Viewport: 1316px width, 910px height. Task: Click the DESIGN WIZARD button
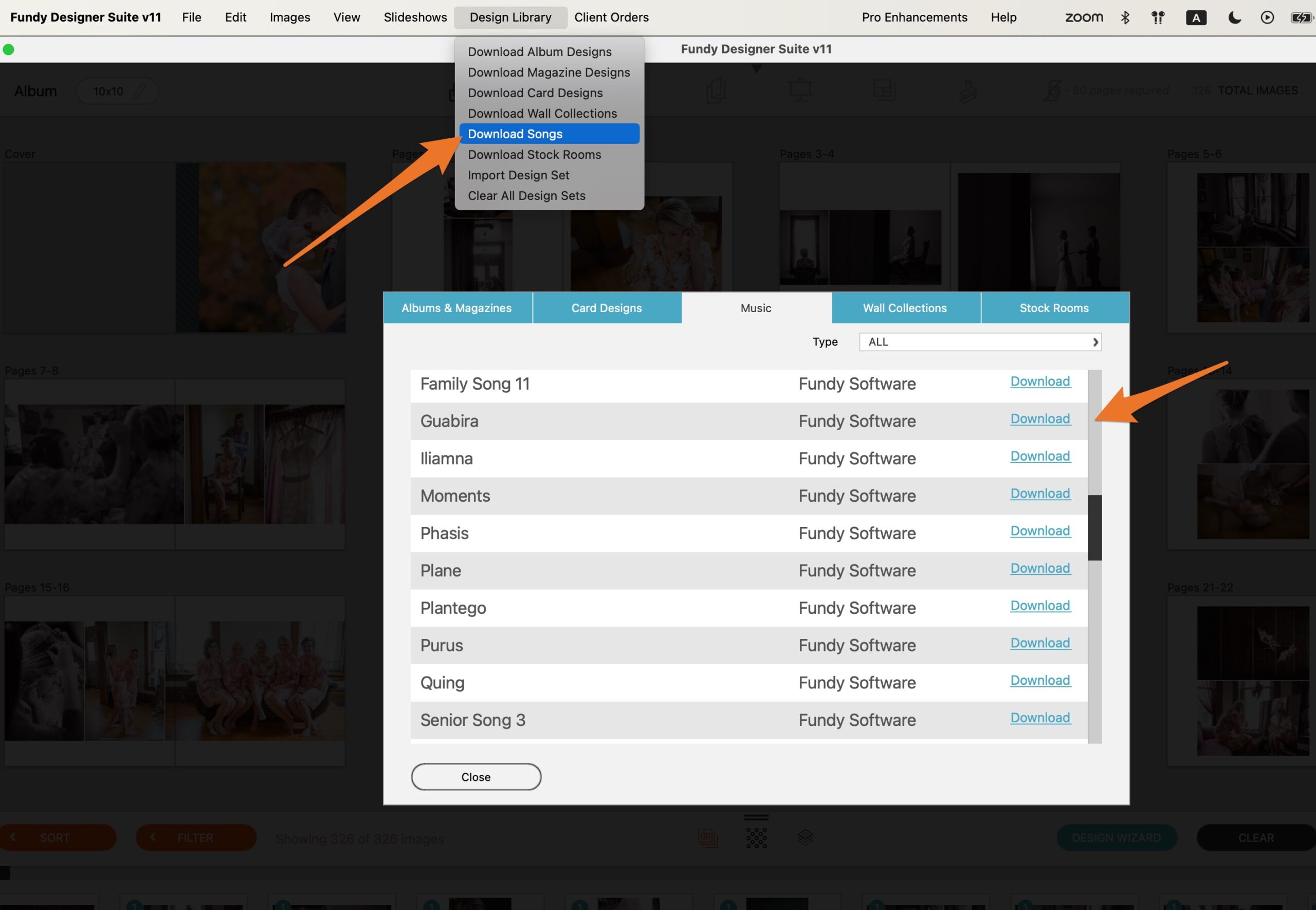[x=1117, y=837]
